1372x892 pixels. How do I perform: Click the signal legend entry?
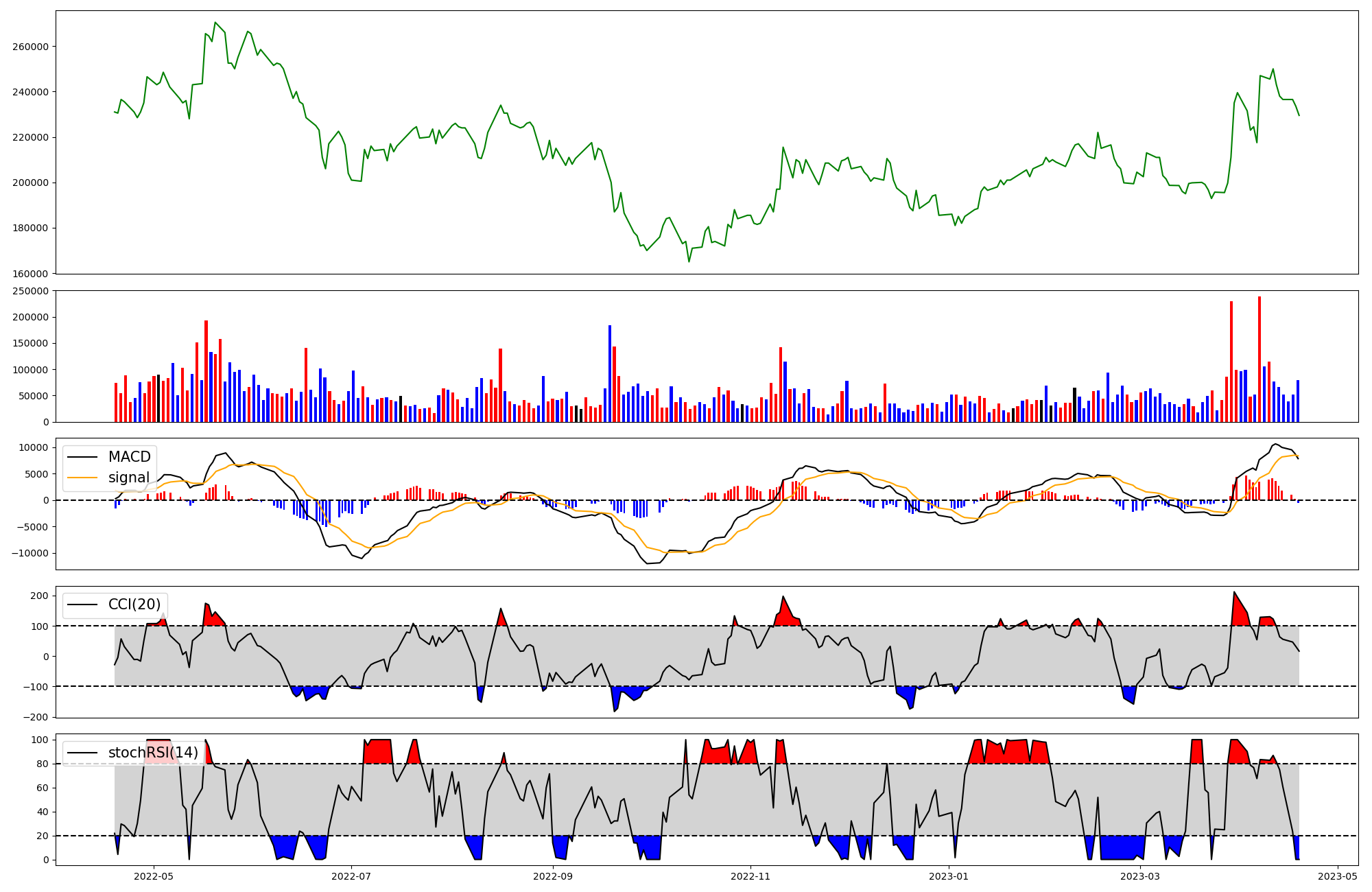point(128,478)
